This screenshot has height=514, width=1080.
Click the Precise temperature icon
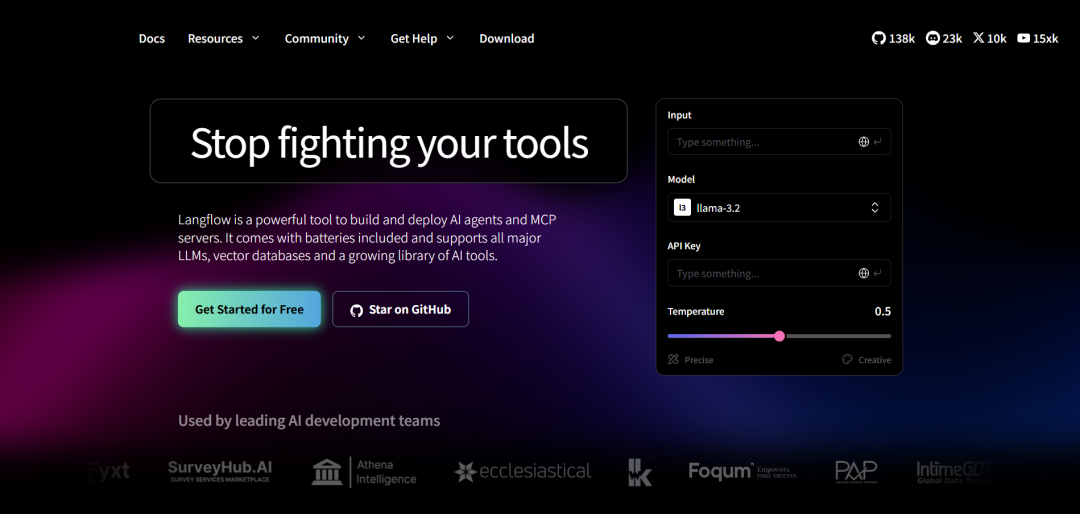pos(673,360)
